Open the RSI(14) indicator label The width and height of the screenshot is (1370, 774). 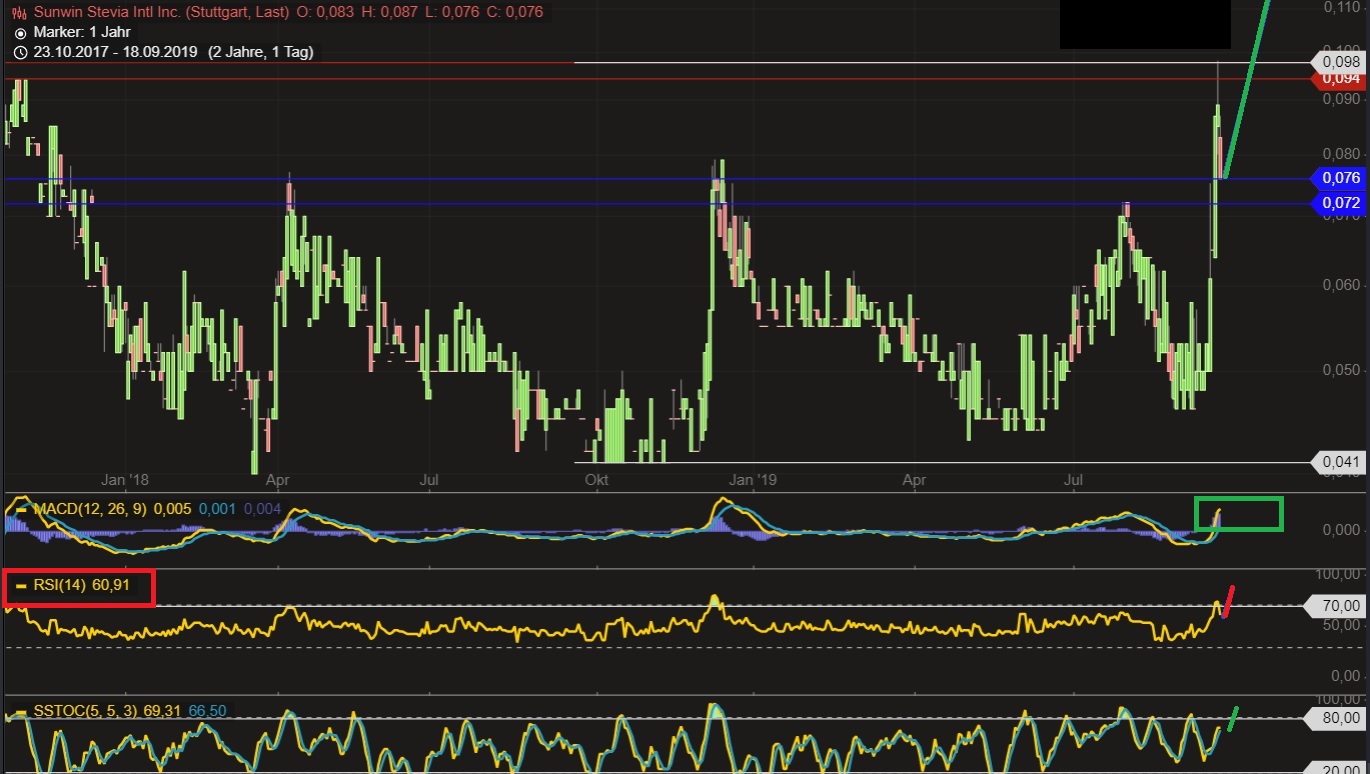click(x=59, y=585)
